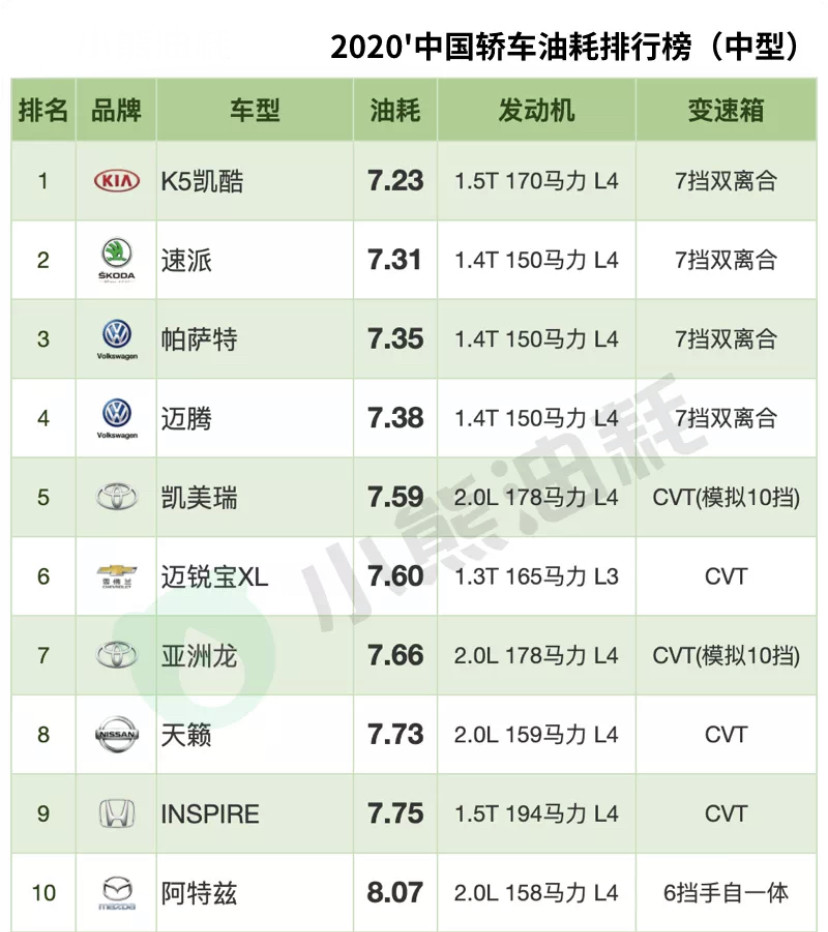
Task: Click CVT(模拟10挡) in the 凯美瑞 row
Action: [726, 498]
